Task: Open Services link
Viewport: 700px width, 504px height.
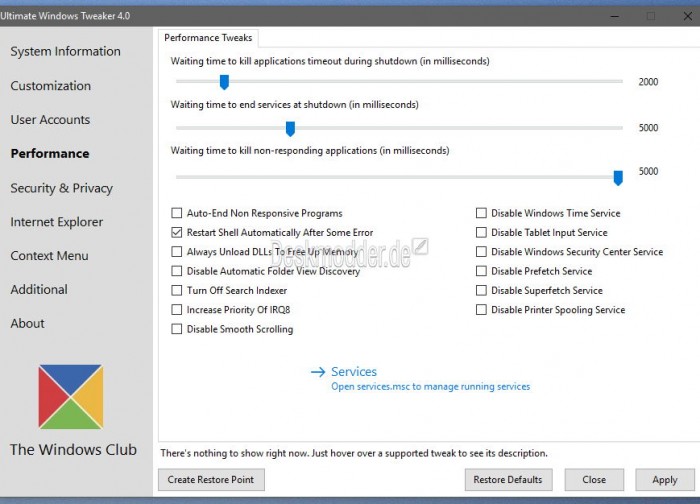Action: (354, 371)
